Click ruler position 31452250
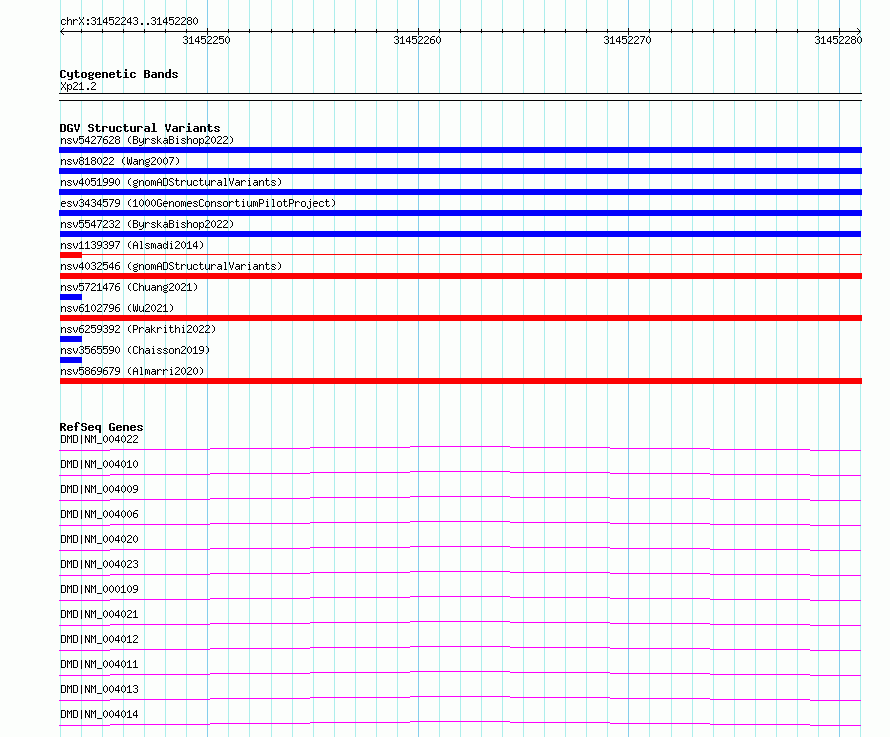Screen dimensions: 890x737 click(207, 40)
